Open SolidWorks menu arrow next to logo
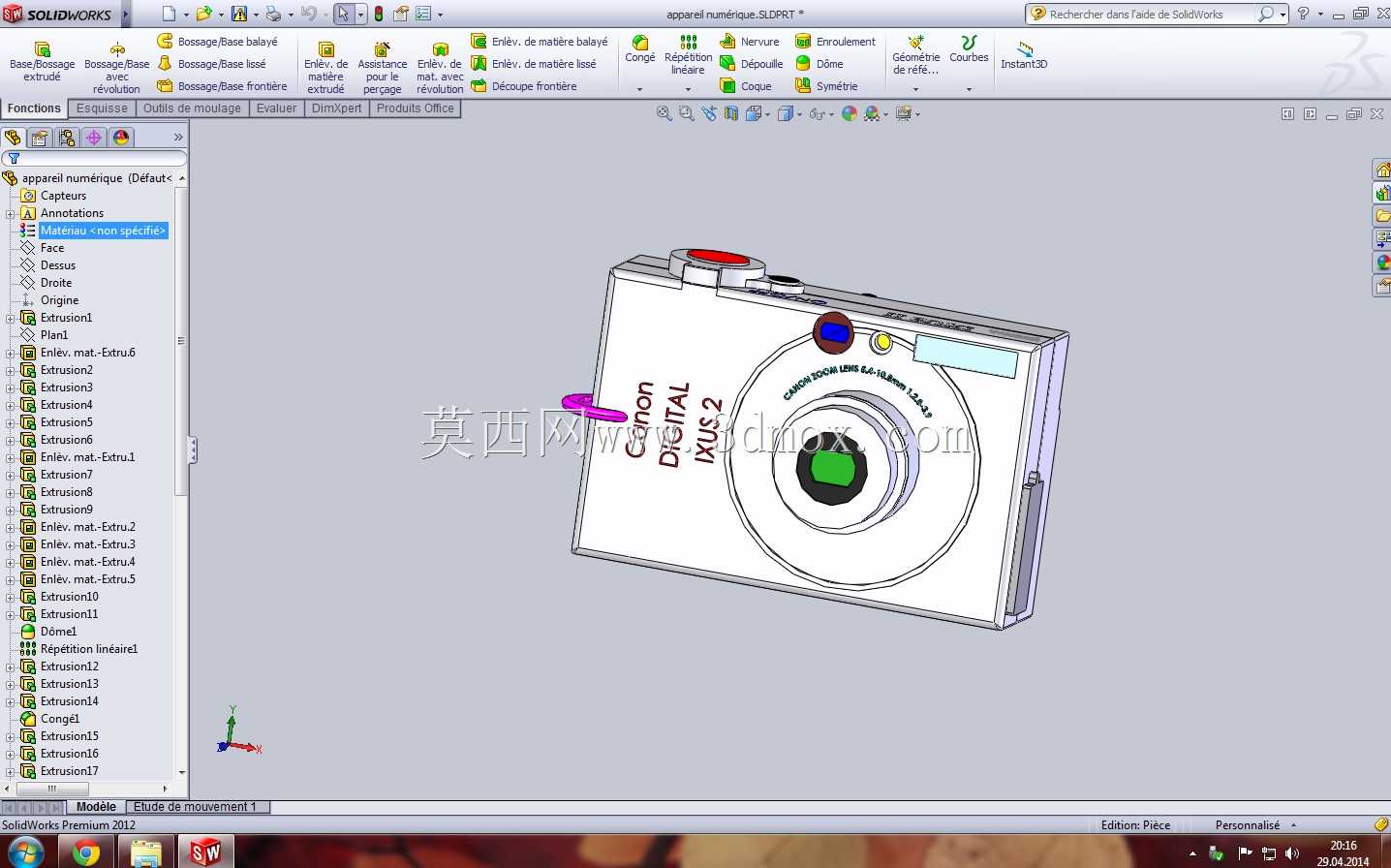Viewport: 1391px width, 868px height. pos(126,15)
